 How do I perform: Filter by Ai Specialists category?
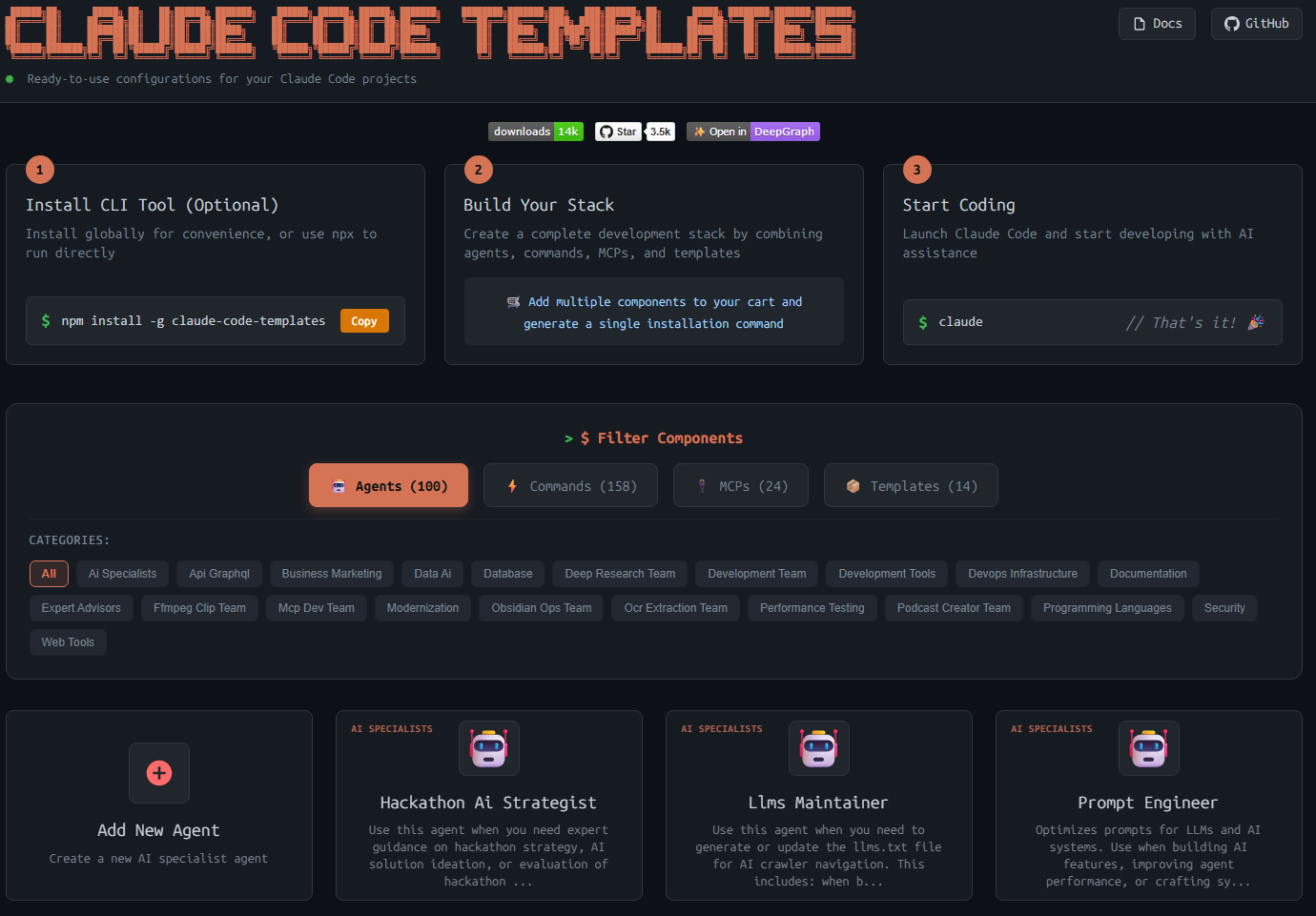[x=122, y=574]
